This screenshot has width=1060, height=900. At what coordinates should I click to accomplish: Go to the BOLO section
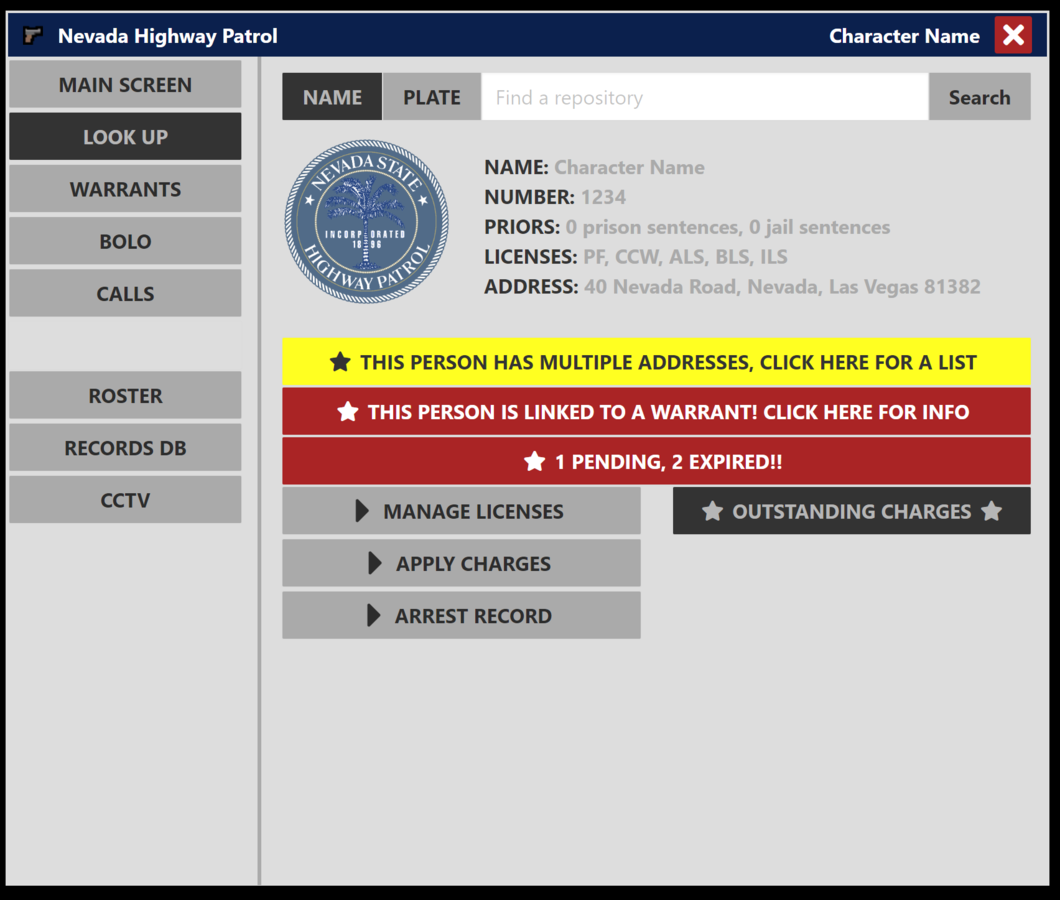pos(125,241)
